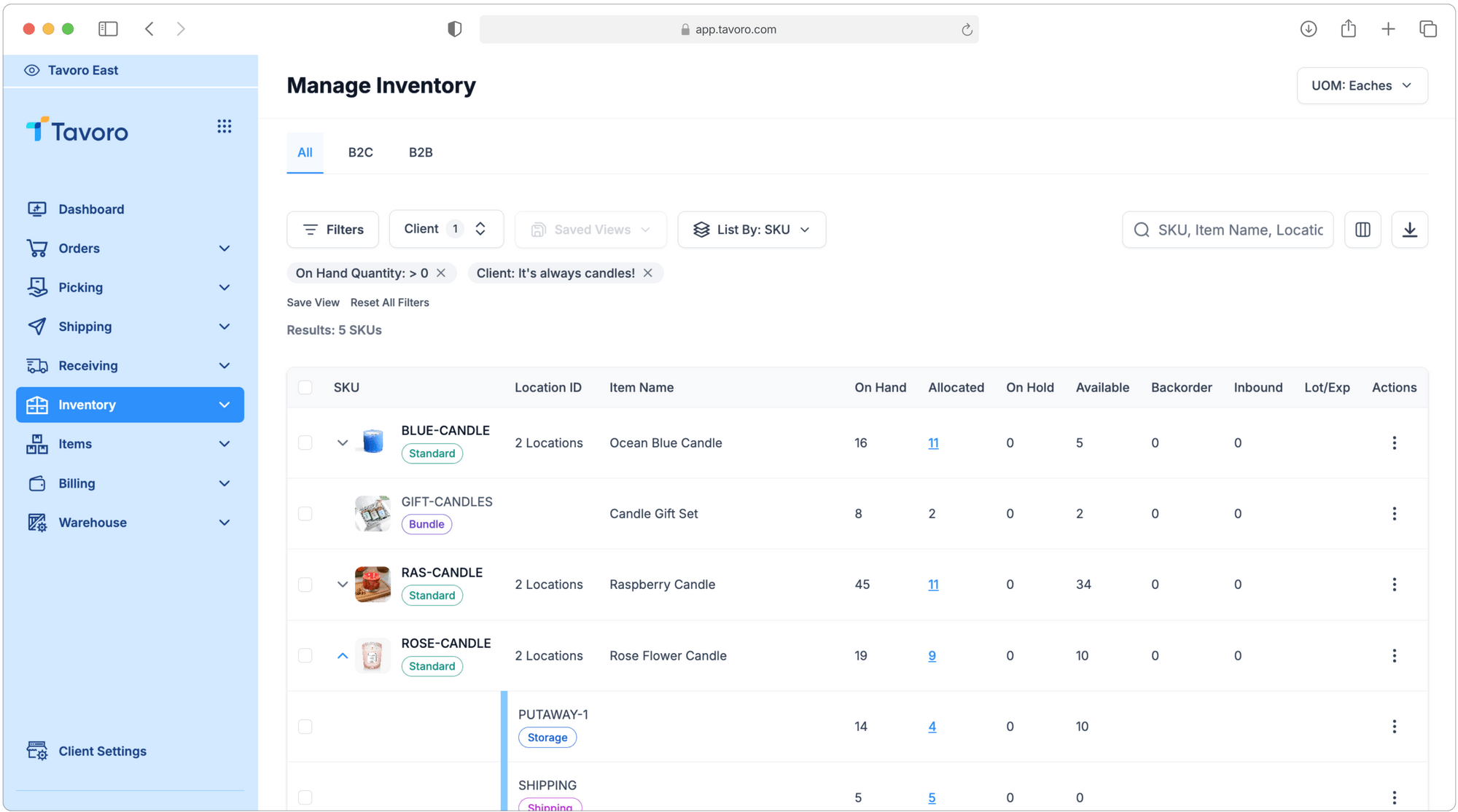The height and width of the screenshot is (812, 1458).
Task: Click the Warehouse settings icon
Action: click(37, 523)
